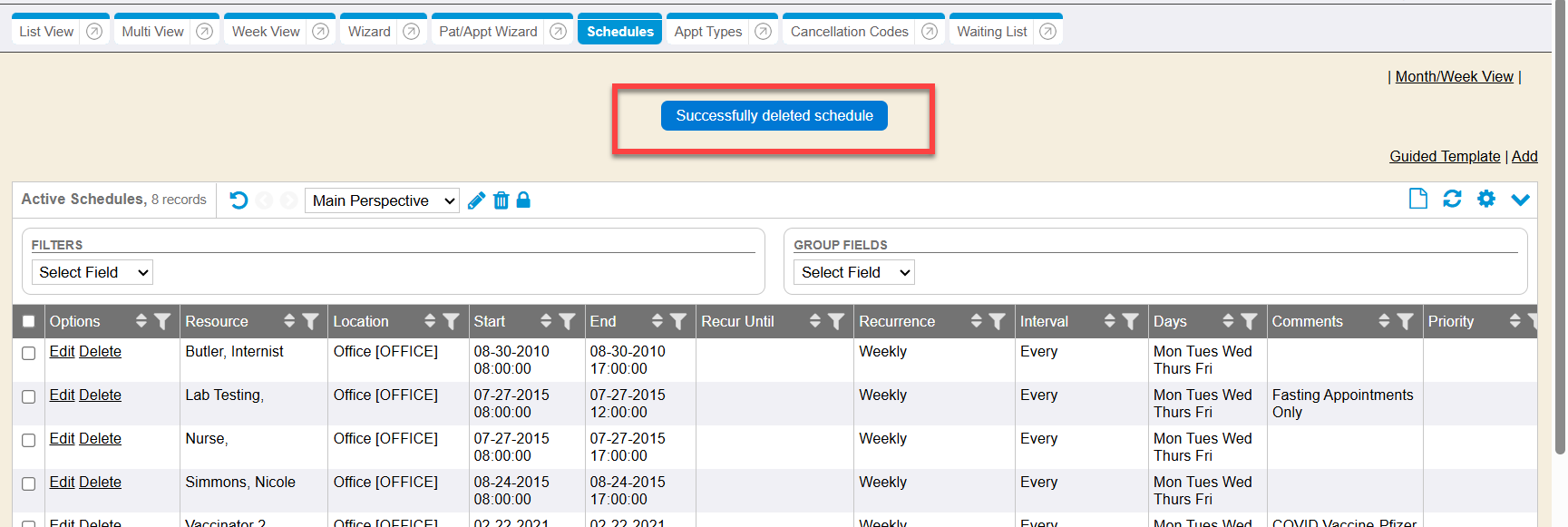Click the undo/reset perspective icon
This screenshot has height=527, width=1568.
click(x=239, y=200)
